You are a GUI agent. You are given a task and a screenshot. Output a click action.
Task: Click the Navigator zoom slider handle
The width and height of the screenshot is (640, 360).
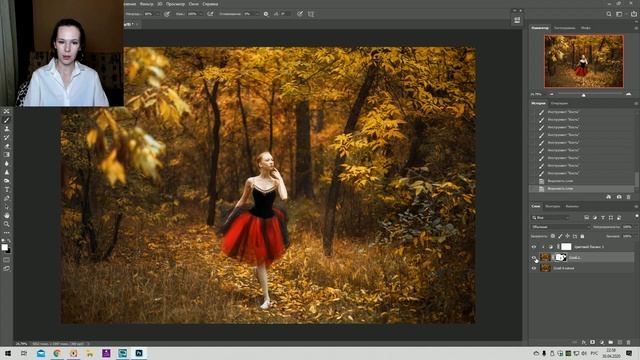[x=584, y=95]
